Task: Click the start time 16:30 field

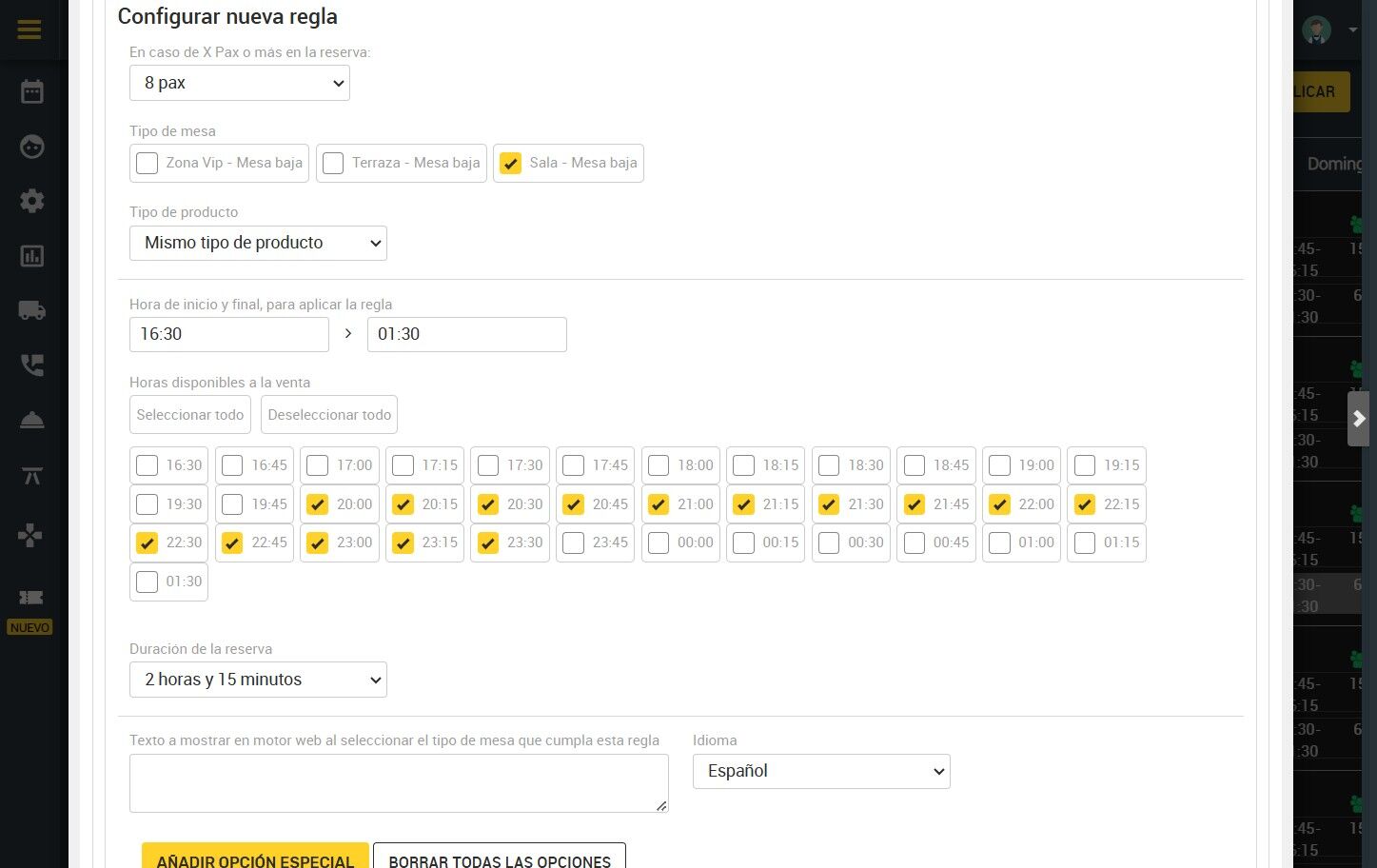Action: click(x=229, y=334)
